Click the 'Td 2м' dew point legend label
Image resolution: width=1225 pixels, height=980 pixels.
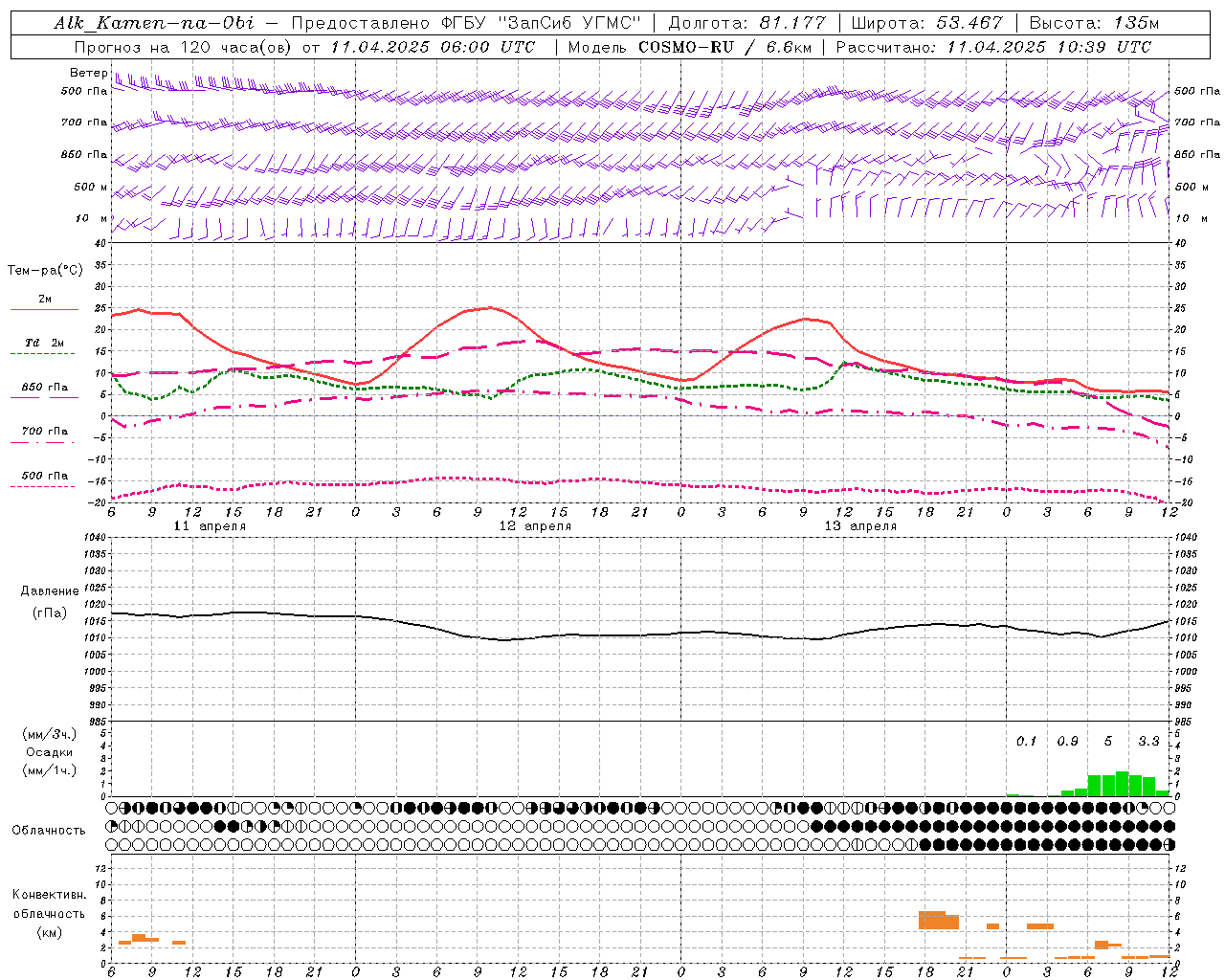coord(45,343)
